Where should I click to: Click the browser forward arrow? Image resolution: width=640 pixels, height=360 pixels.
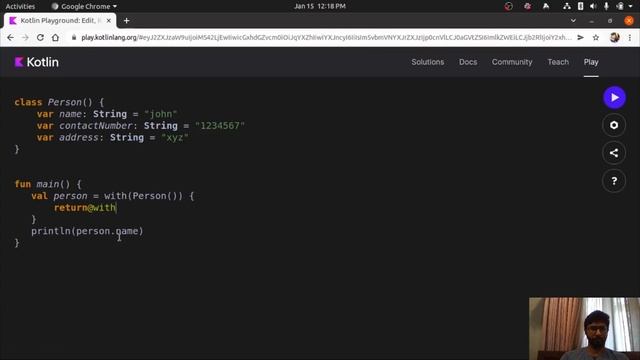tap(25, 38)
